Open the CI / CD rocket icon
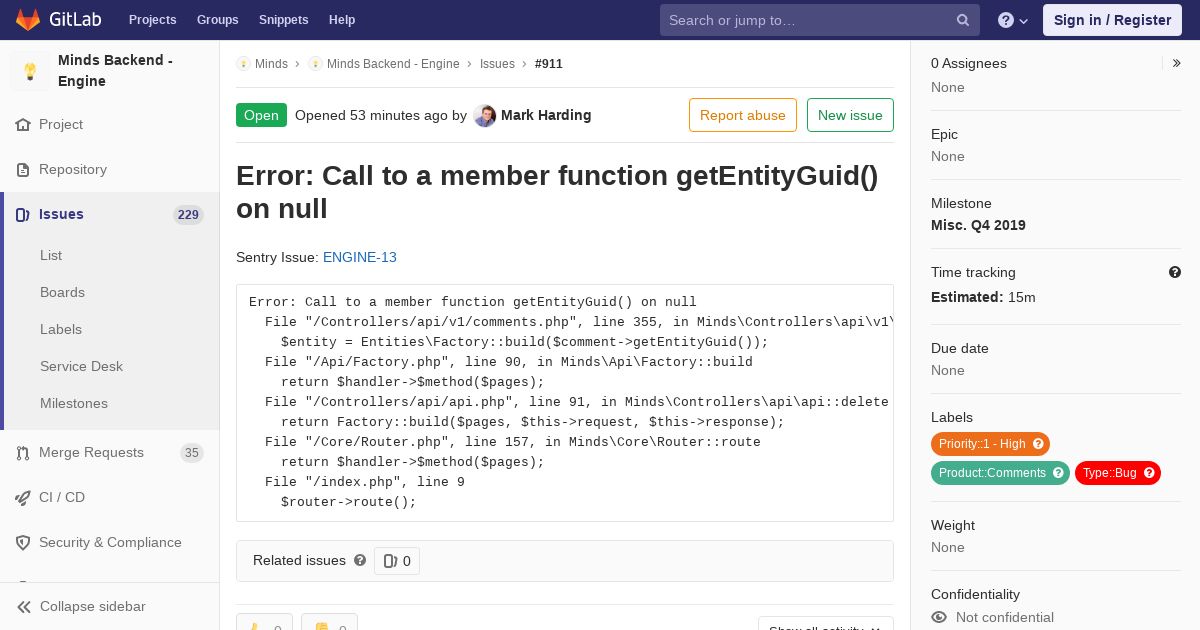 click(23, 497)
